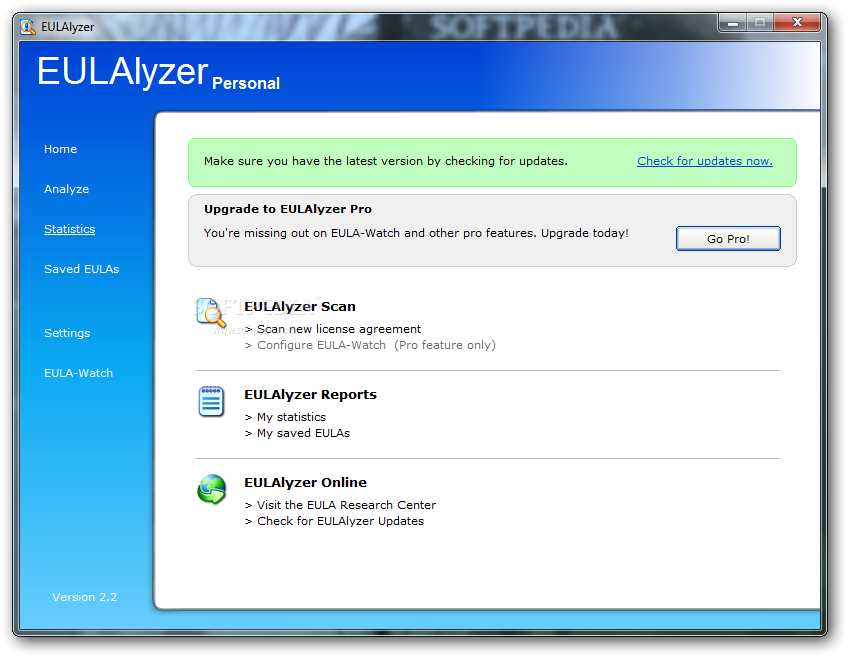This screenshot has width=848, height=657.
Task: Click the EULAlyzer Reports notepad icon
Action: (211, 401)
